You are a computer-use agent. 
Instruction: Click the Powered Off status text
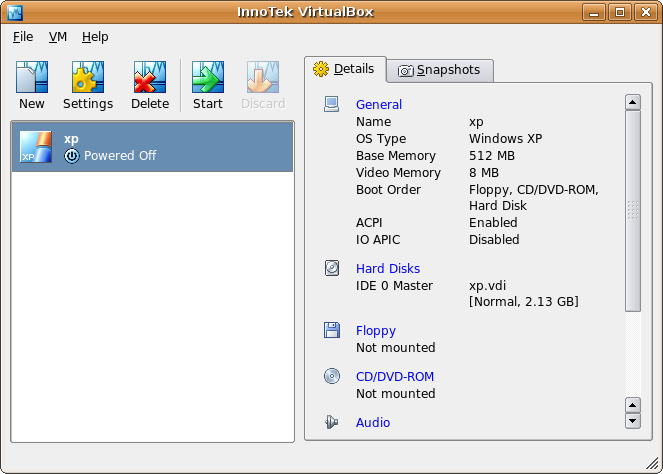click(120, 156)
